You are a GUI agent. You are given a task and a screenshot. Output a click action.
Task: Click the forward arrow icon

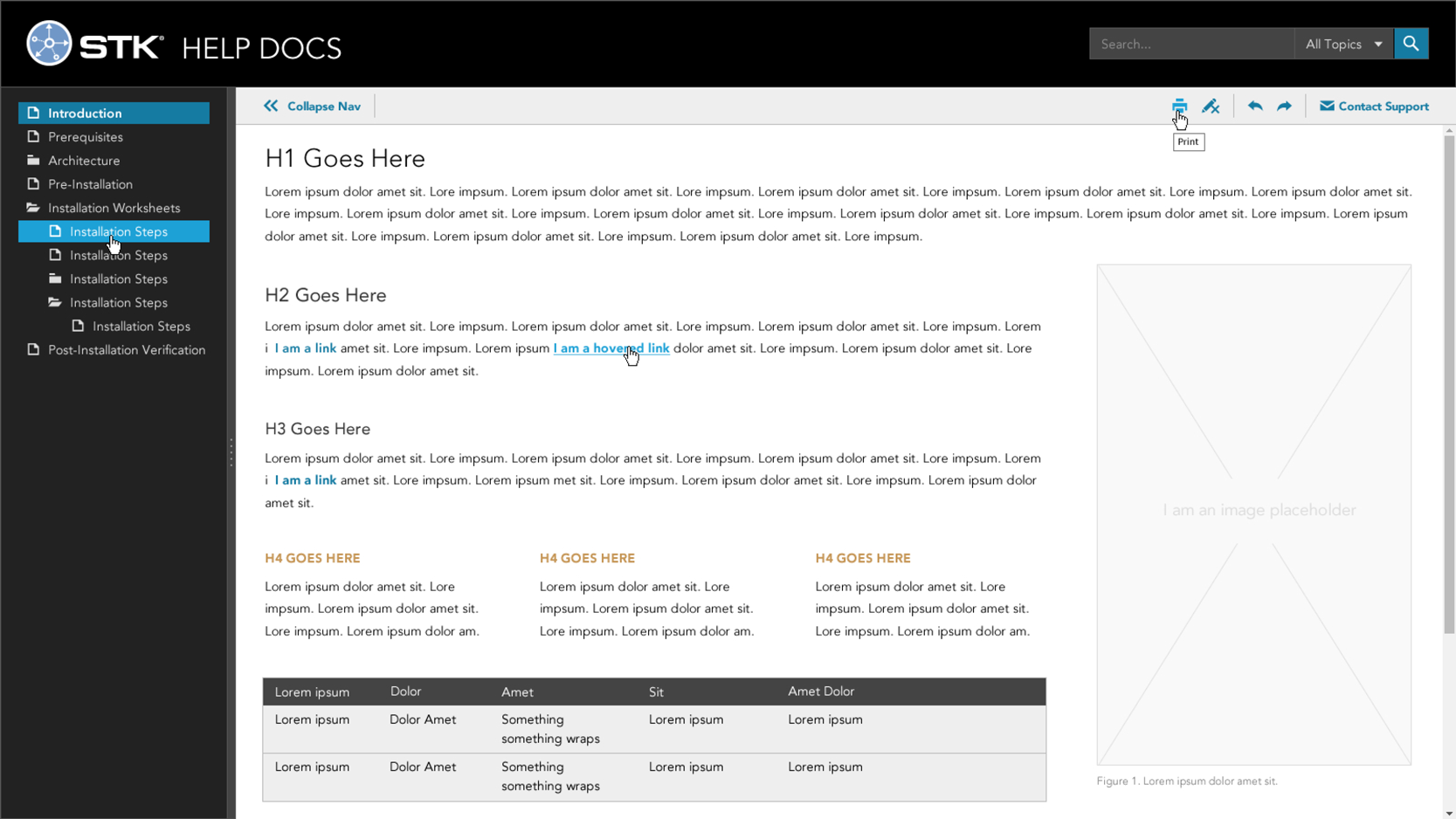1284,107
